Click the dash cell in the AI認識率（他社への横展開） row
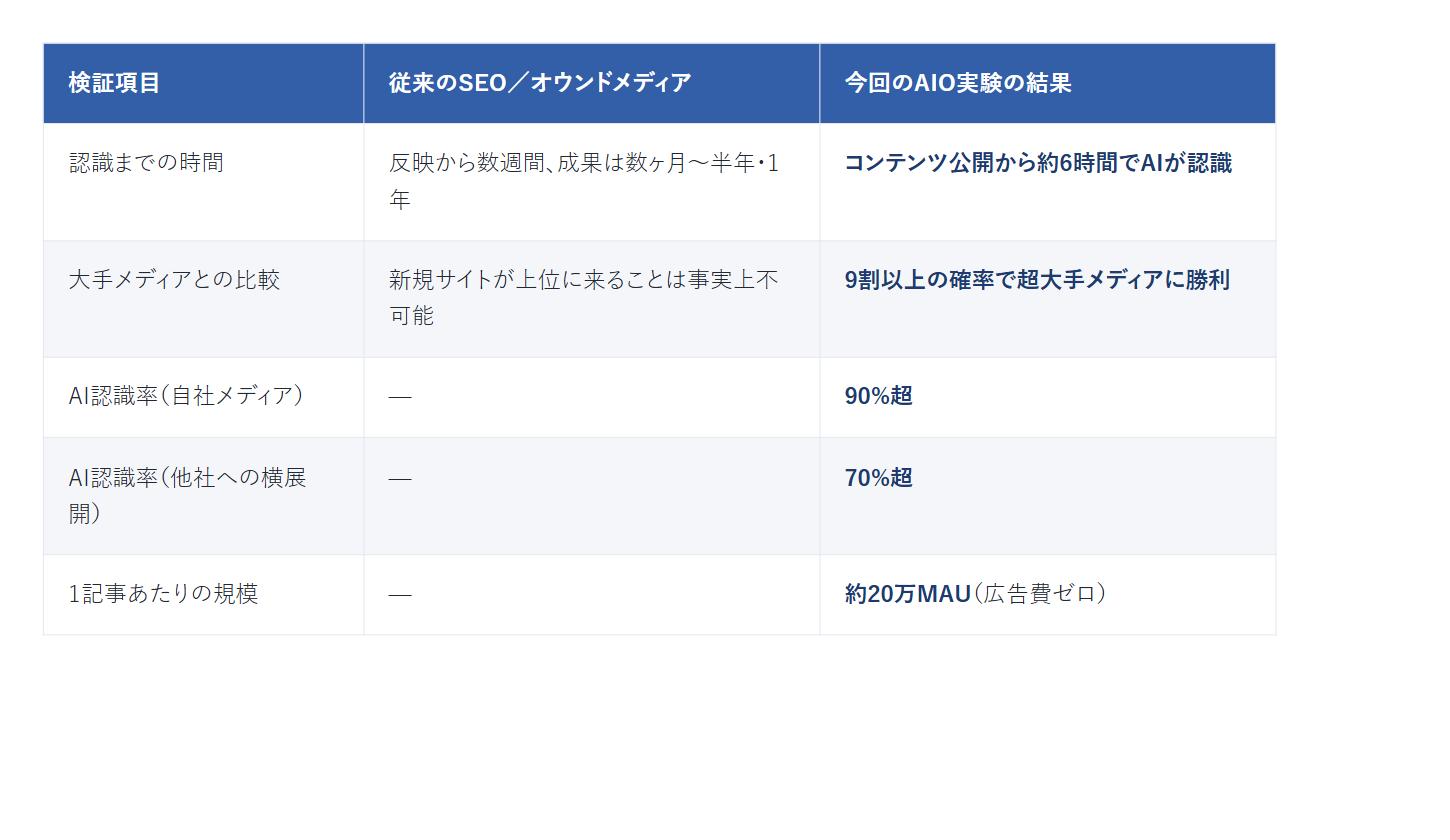The height and width of the screenshot is (840, 1450). (x=592, y=496)
